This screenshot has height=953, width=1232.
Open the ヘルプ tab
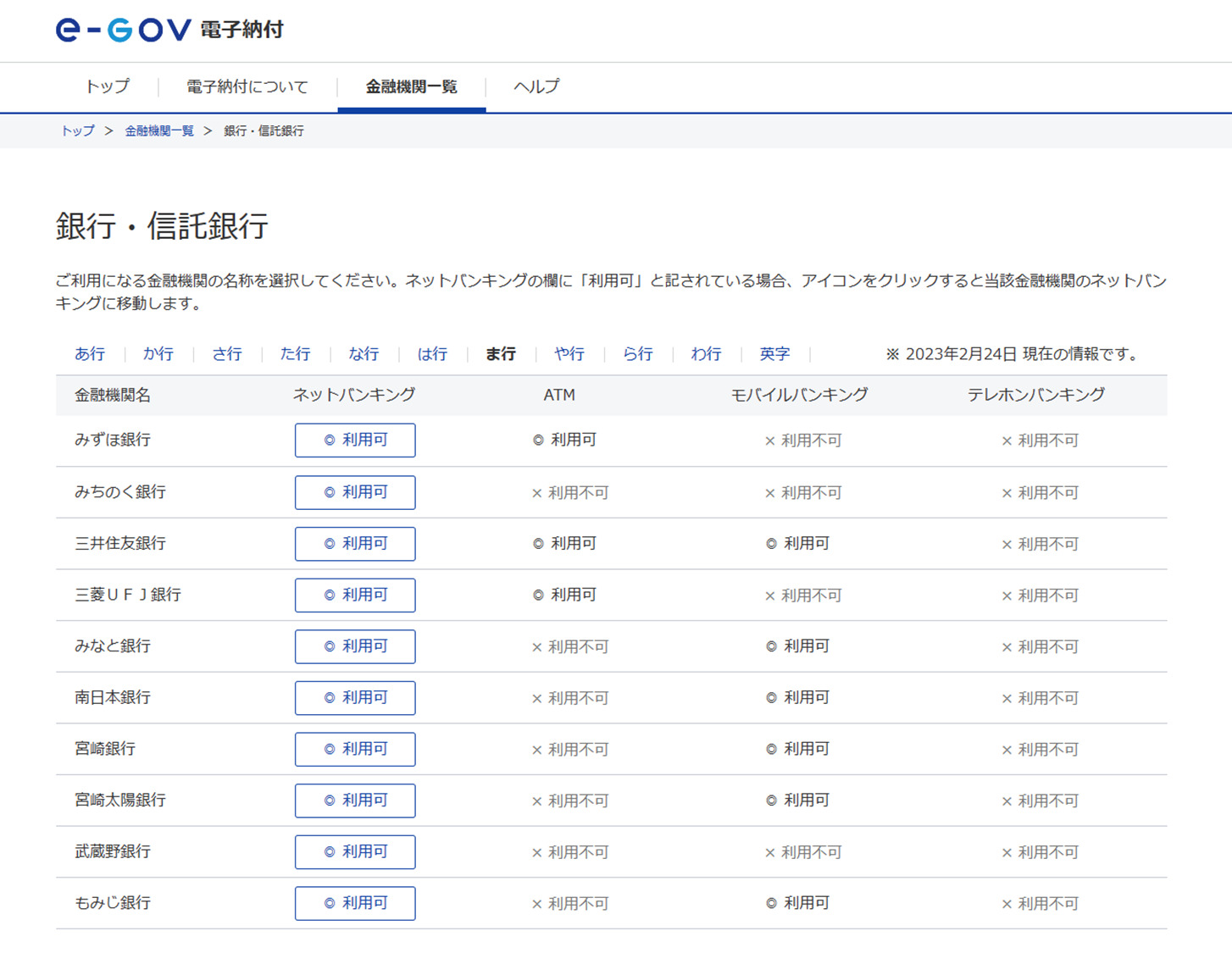click(536, 86)
